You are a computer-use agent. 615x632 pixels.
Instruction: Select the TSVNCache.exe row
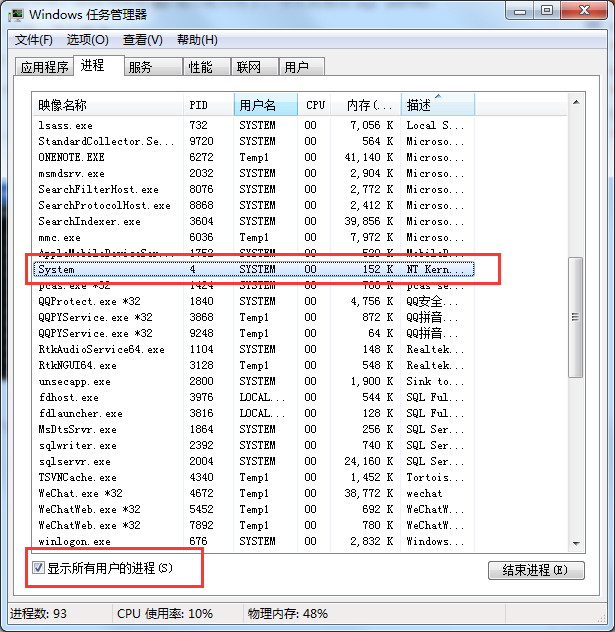(254, 477)
